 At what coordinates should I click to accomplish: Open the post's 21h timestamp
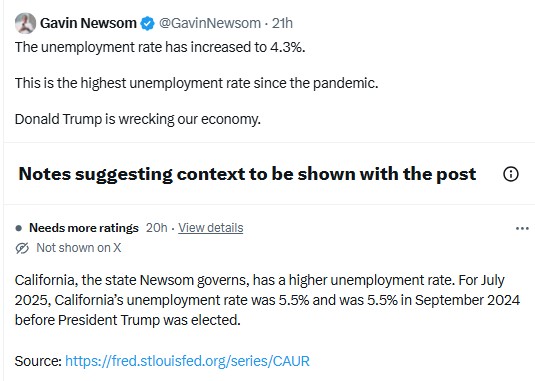click(x=282, y=23)
